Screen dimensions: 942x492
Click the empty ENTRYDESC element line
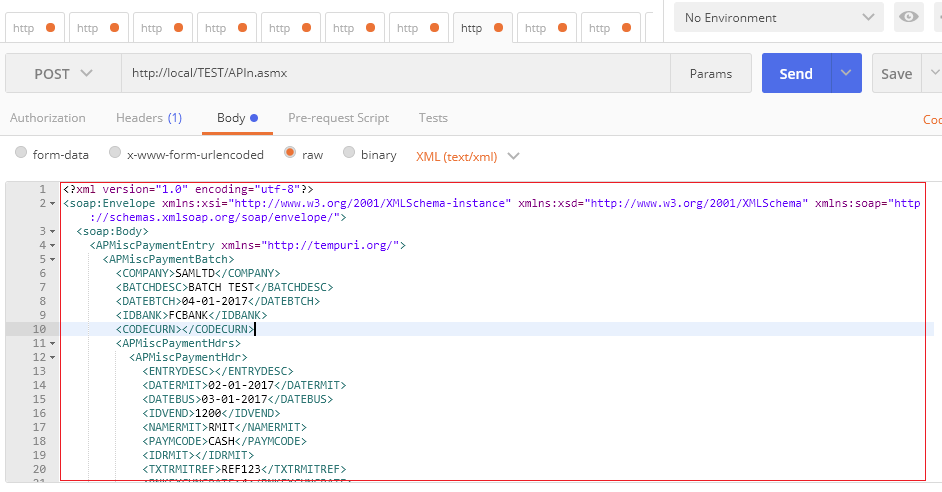click(x=218, y=371)
